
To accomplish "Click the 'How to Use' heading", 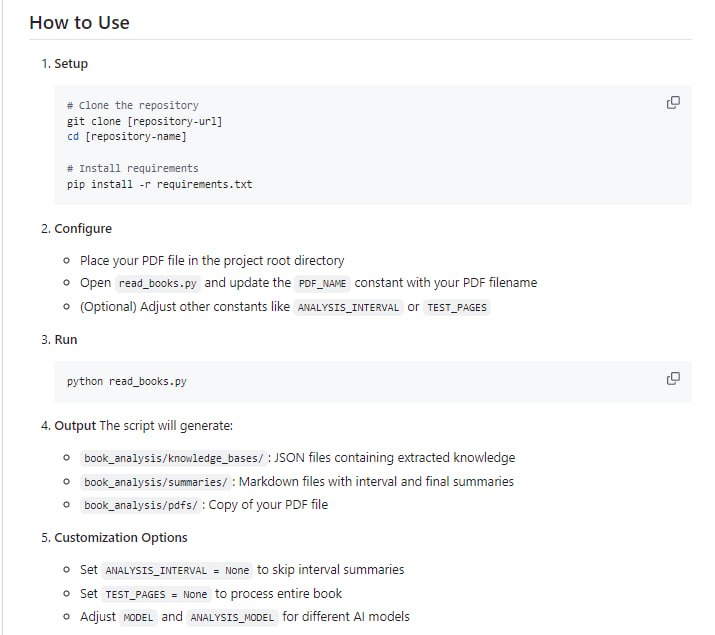I will pyautogui.click(x=79, y=22).
